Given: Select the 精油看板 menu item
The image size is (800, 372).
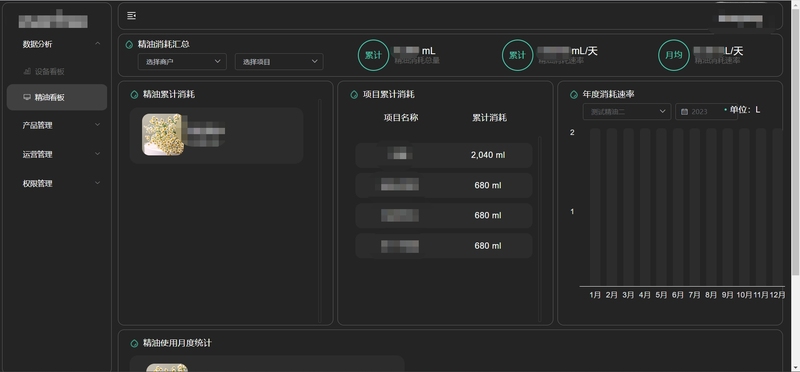Looking at the screenshot, I should (57, 97).
